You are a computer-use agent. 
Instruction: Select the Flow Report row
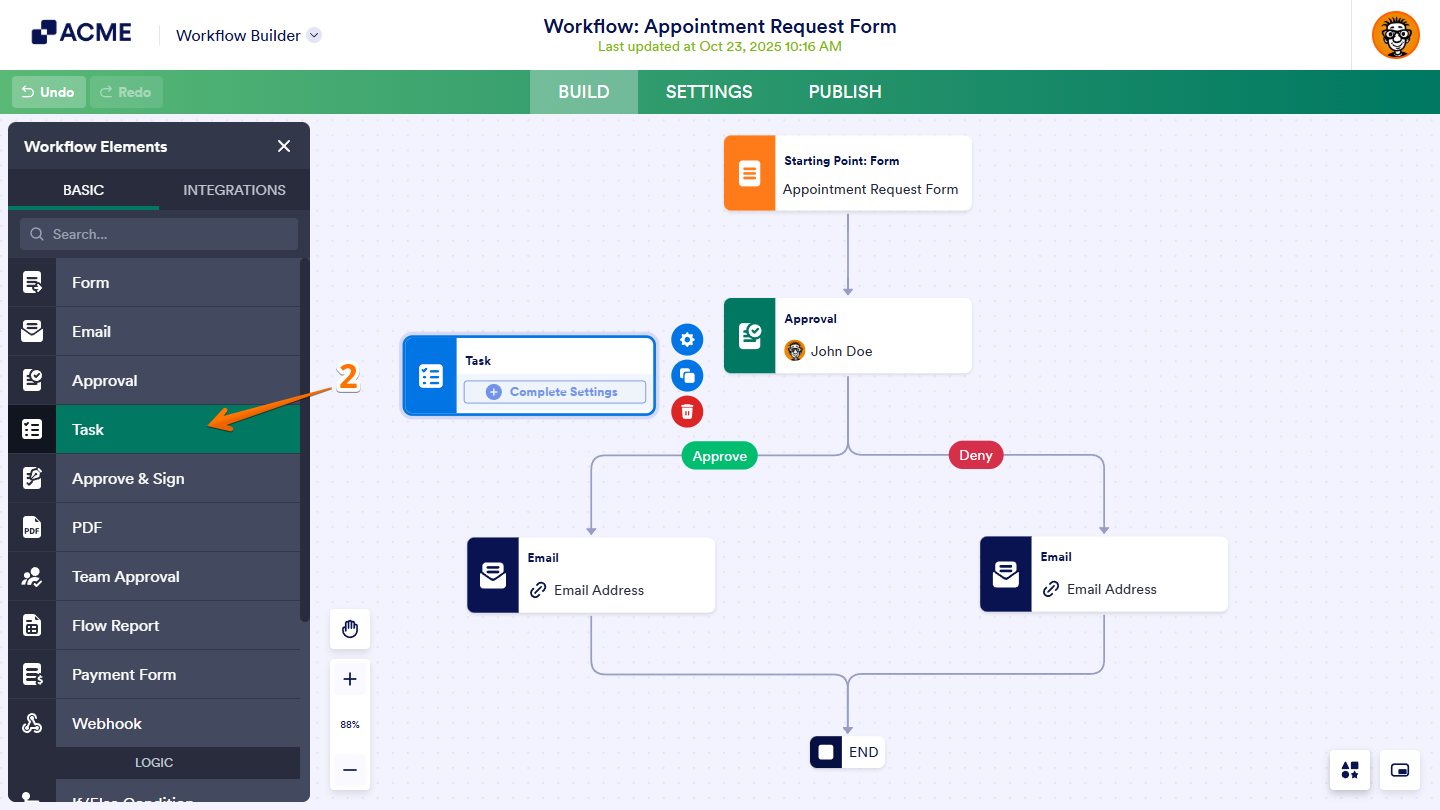[x=154, y=626]
